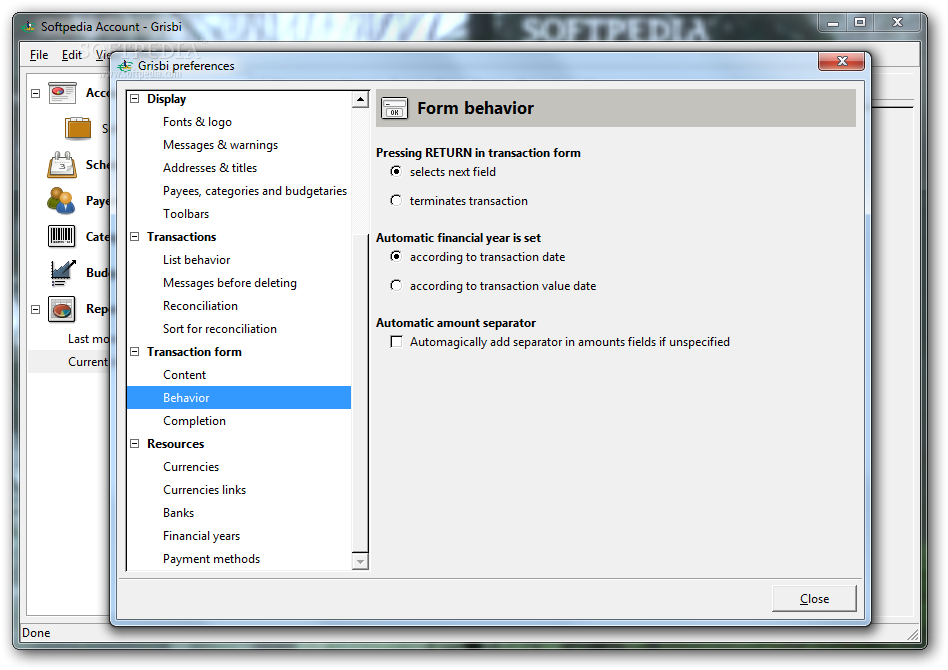Open Payees, categories and budgetaries preferences
948x670 pixels.
(x=255, y=191)
